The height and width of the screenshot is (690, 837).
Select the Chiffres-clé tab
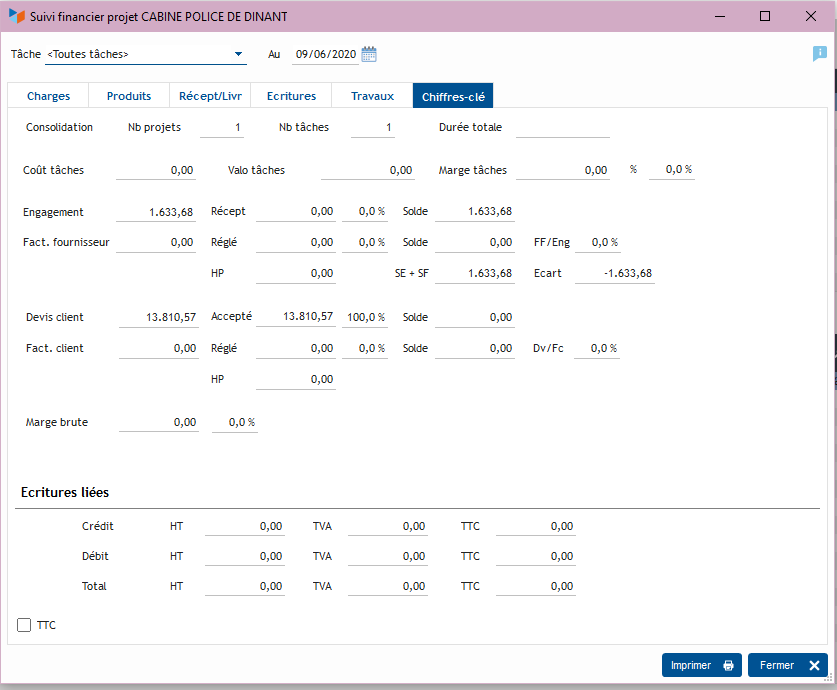click(x=453, y=96)
